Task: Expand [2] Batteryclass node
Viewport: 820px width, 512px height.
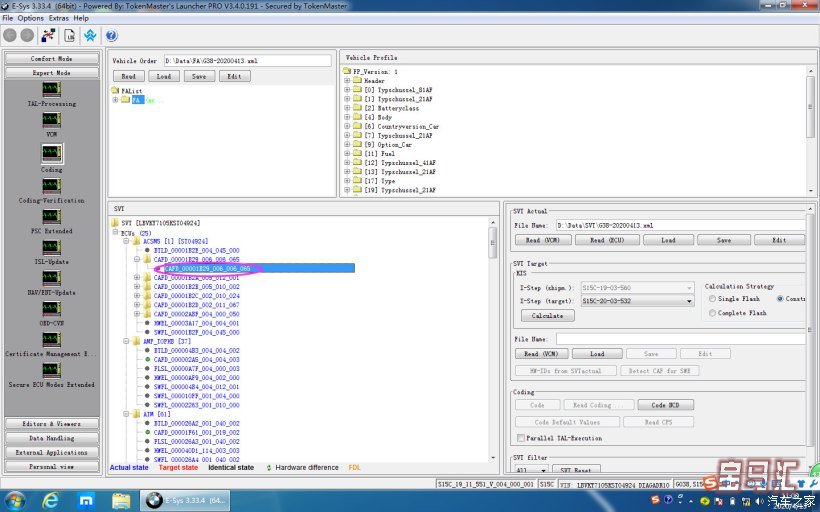Action: pos(347,108)
